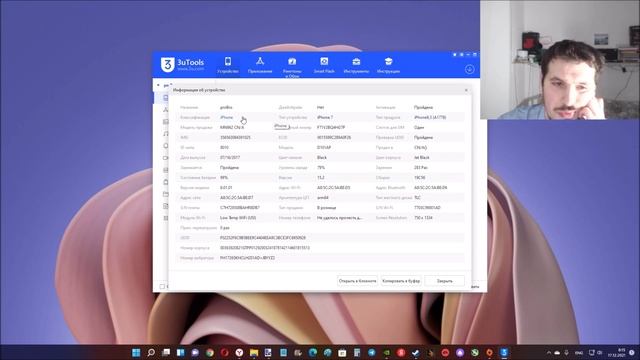The image size is (640, 360).
Task: Open the Рингтоны и Обои tab
Action: 292,67
